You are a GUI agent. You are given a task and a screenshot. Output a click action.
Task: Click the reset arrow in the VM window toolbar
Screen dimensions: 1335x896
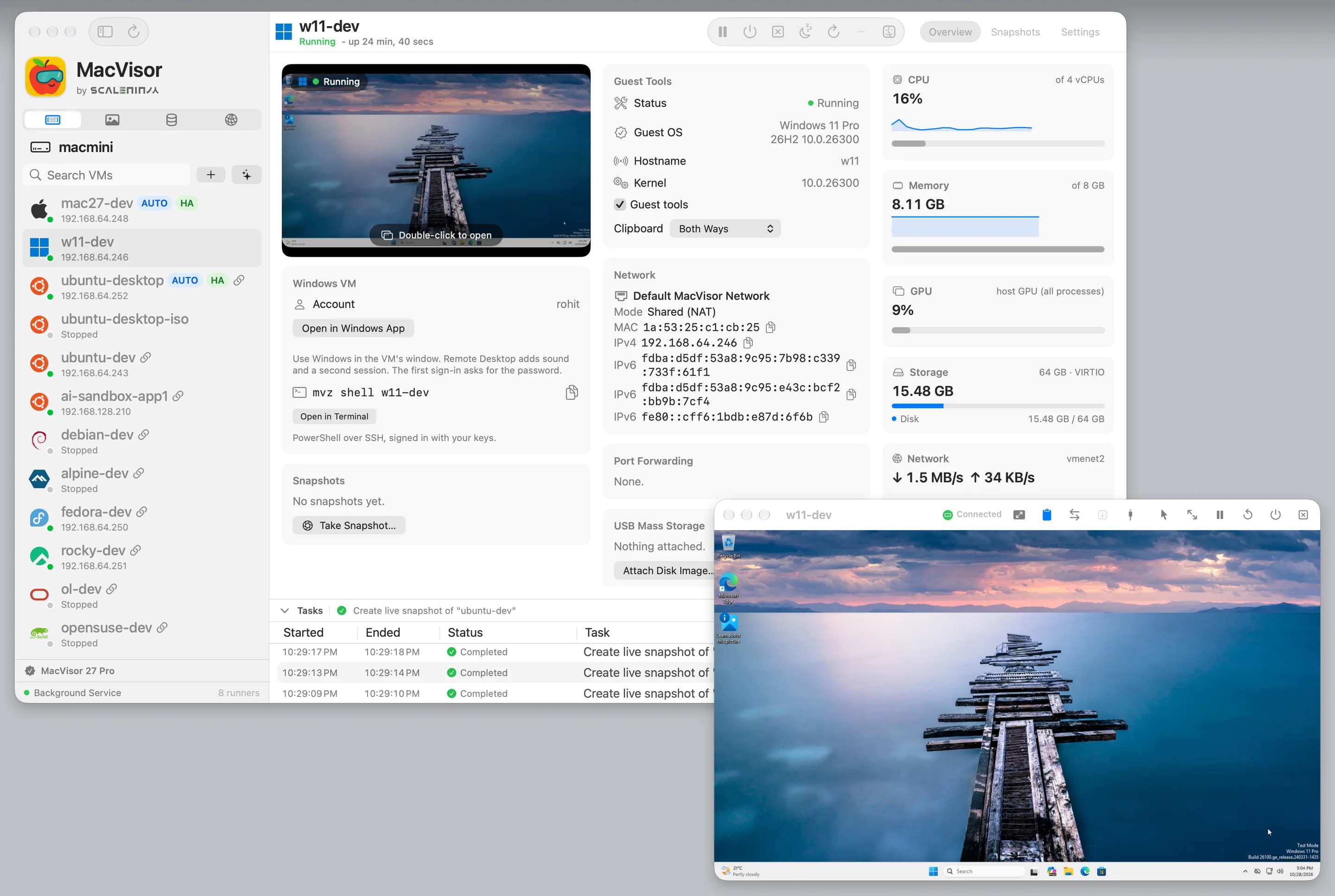[1247, 515]
